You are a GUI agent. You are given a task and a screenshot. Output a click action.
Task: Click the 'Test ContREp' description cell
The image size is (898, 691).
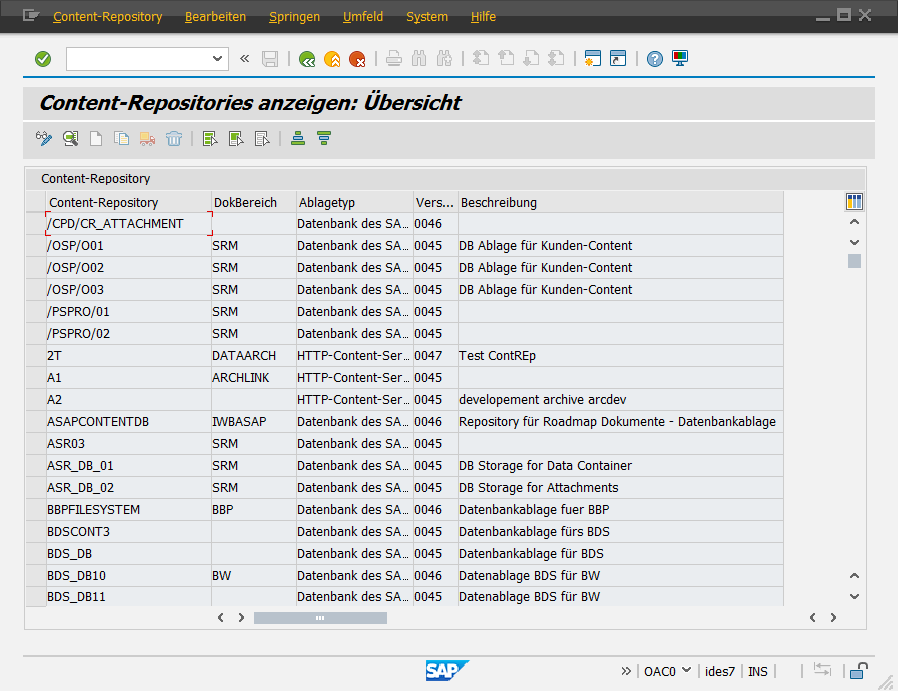pyautogui.click(x=621, y=356)
